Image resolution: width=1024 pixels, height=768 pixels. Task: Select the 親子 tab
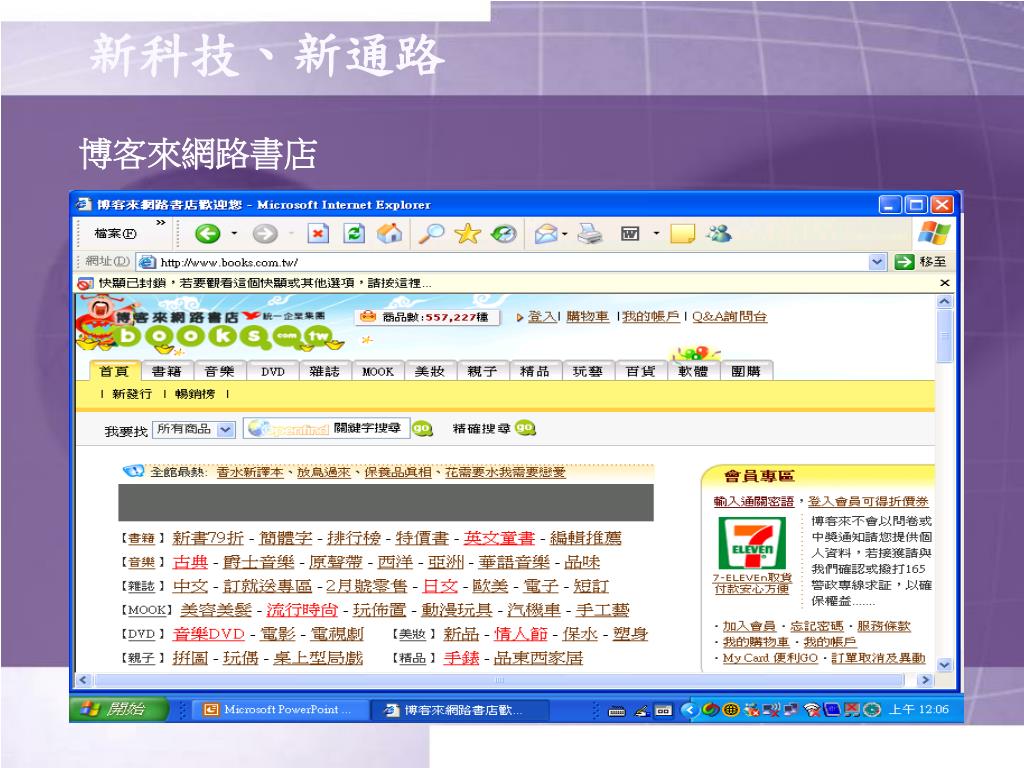482,371
